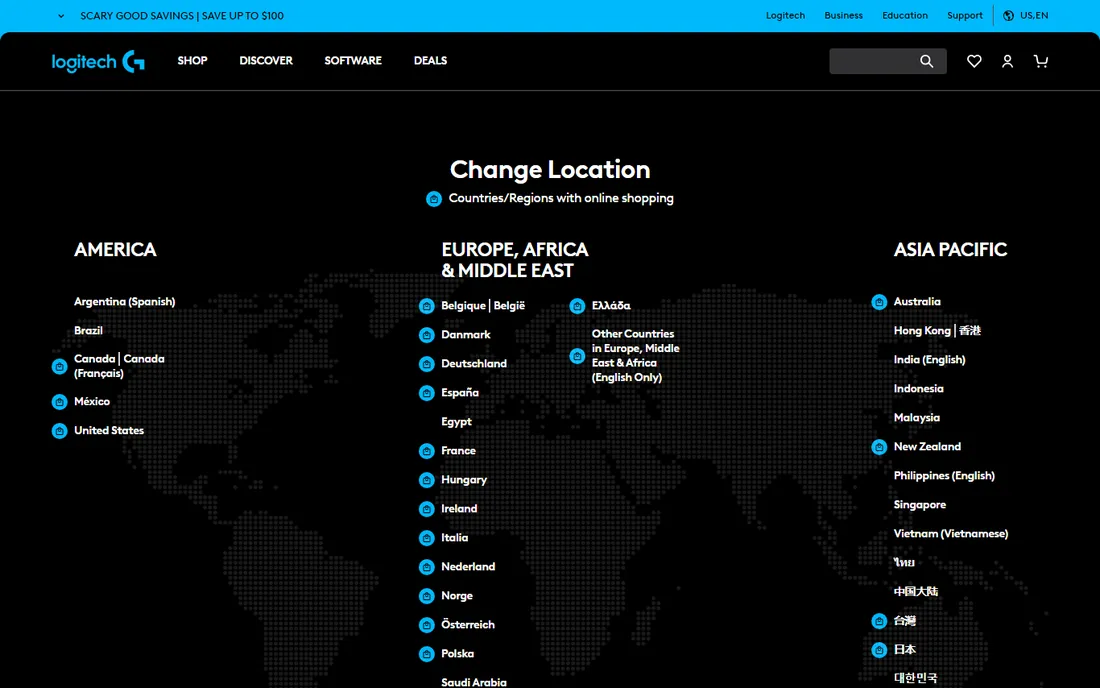Image resolution: width=1100 pixels, height=688 pixels.
Task: Click shopping bag icon beside Polska
Action: pyautogui.click(x=427, y=654)
